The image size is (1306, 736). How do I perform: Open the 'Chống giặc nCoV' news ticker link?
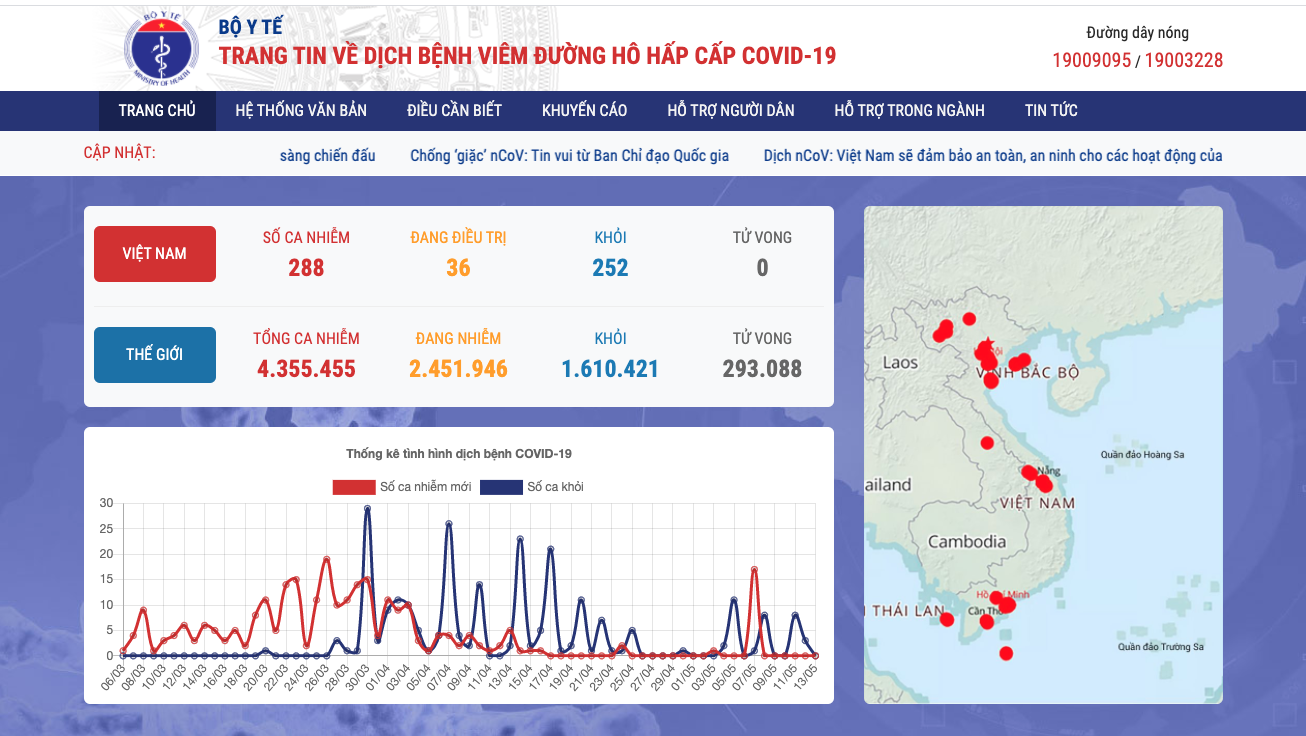point(569,155)
